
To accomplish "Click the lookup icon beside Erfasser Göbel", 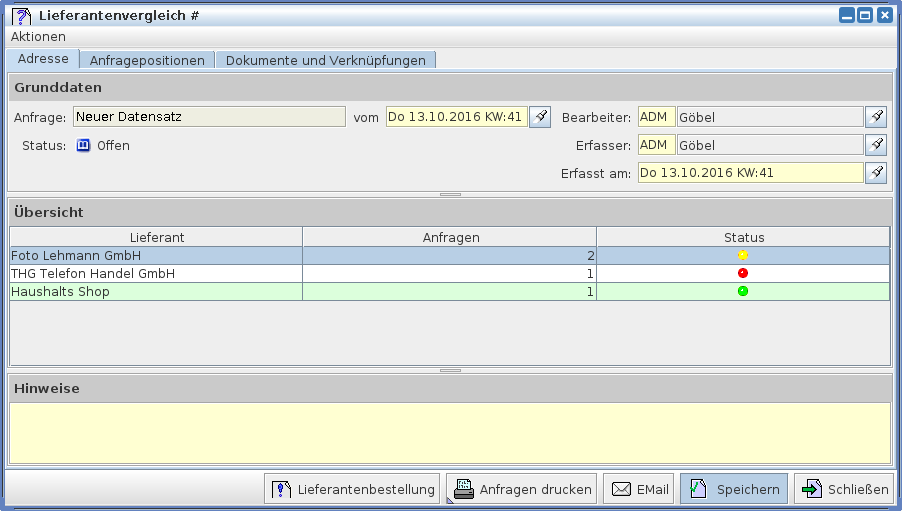I will tap(876, 145).
